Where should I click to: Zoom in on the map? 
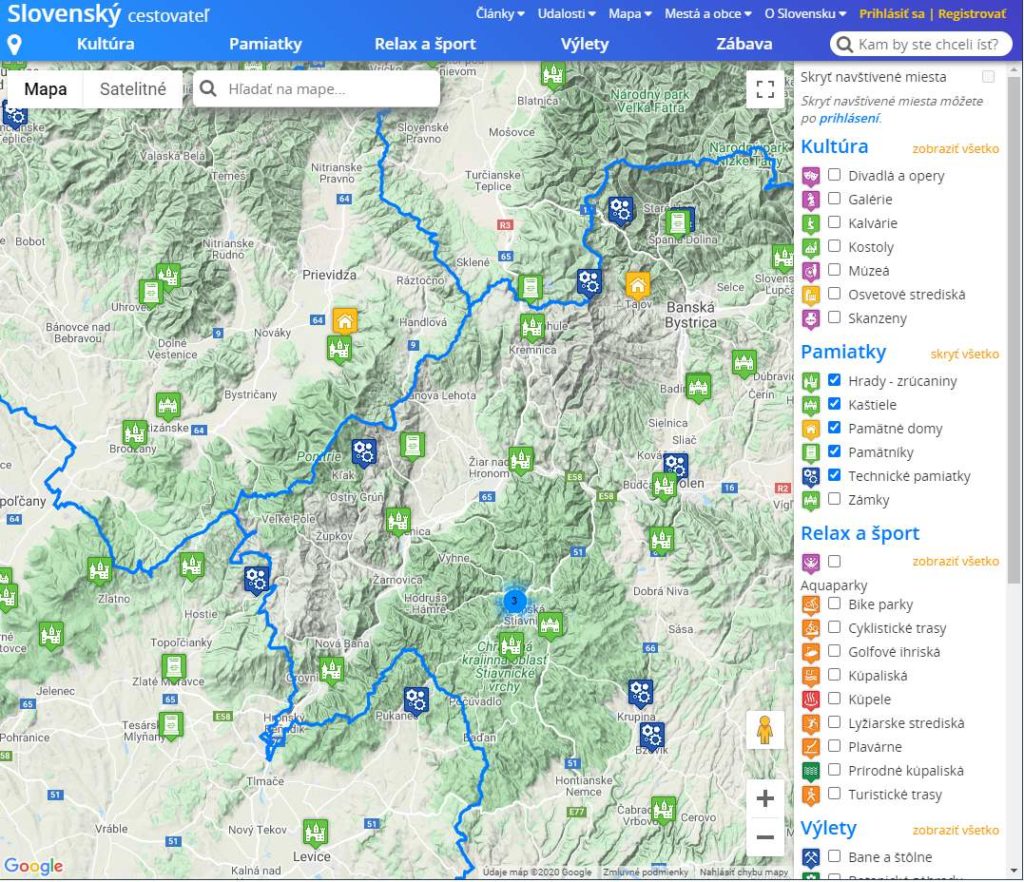pyautogui.click(x=765, y=799)
